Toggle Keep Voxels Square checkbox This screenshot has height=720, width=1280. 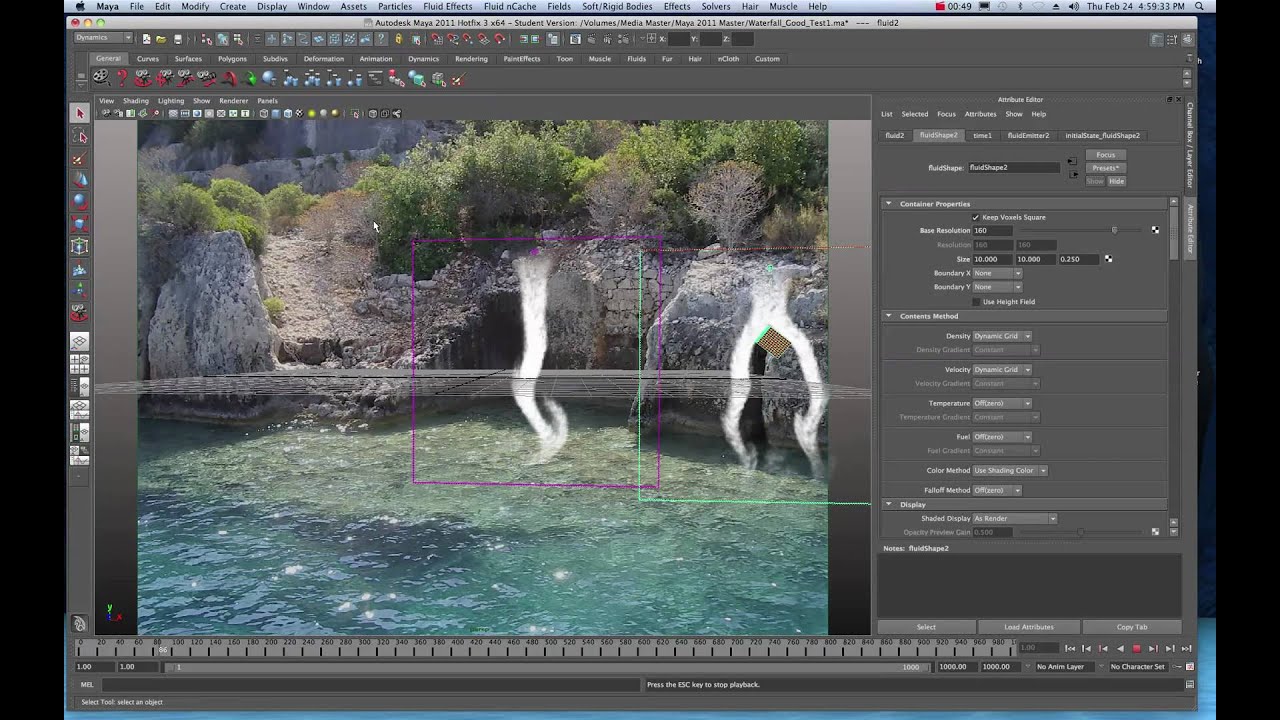click(x=976, y=217)
